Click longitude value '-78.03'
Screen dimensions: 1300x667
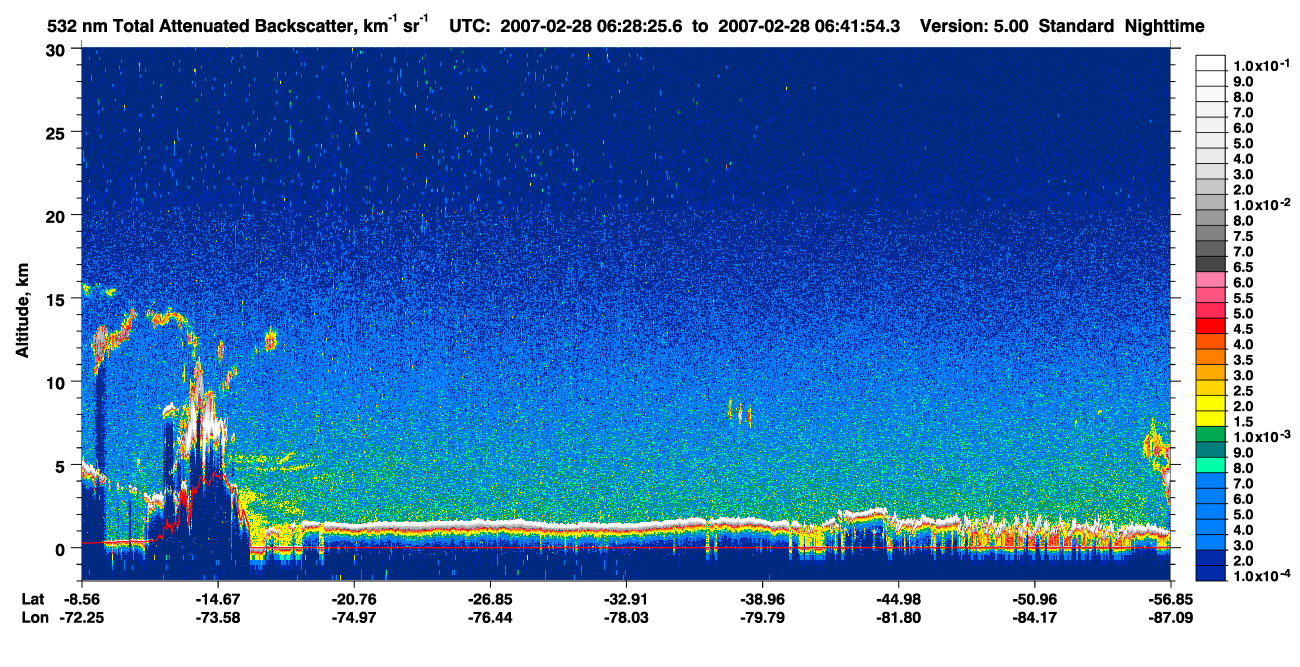coord(625,617)
